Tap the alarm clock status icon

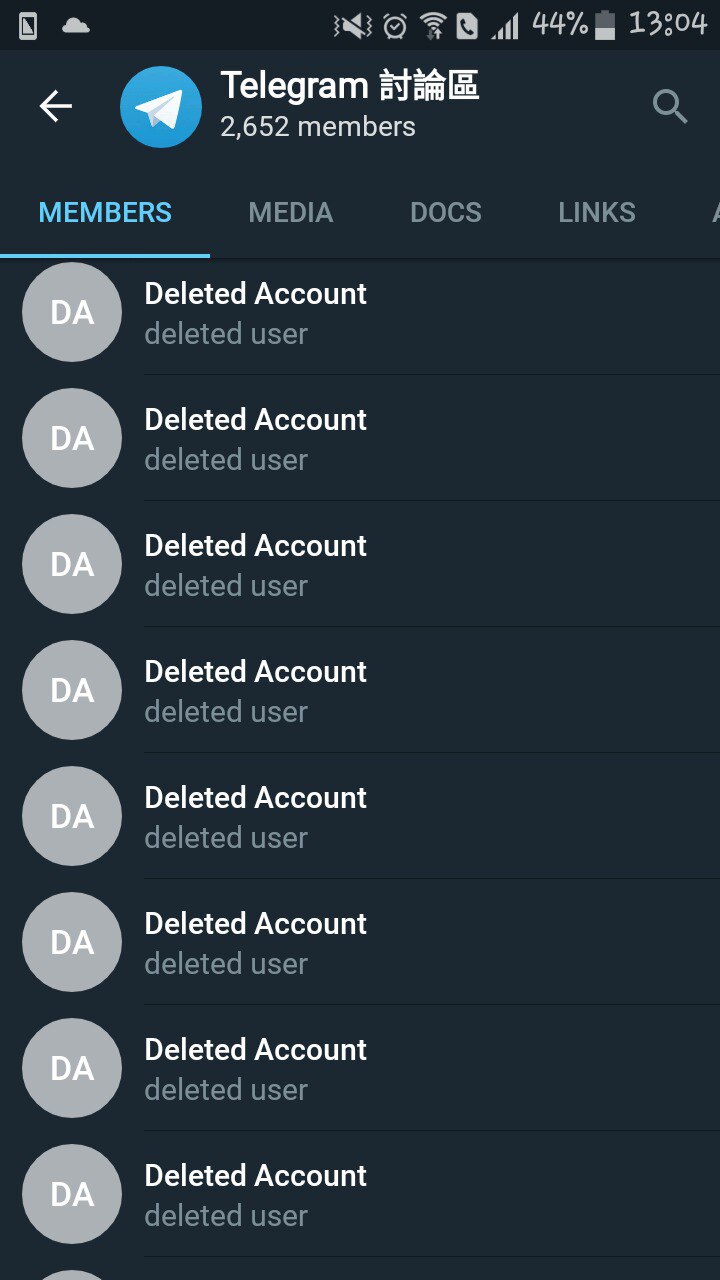(x=396, y=26)
